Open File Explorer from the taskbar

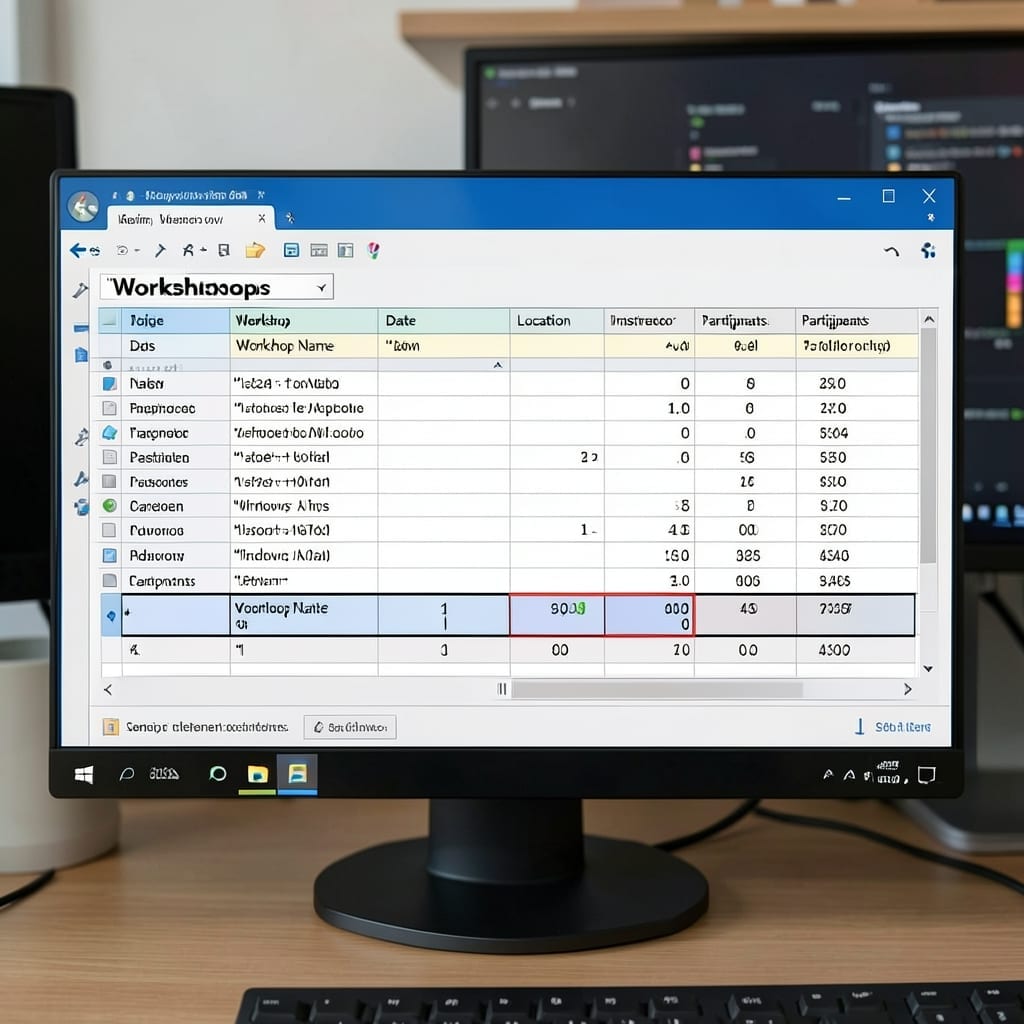[x=258, y=774]
